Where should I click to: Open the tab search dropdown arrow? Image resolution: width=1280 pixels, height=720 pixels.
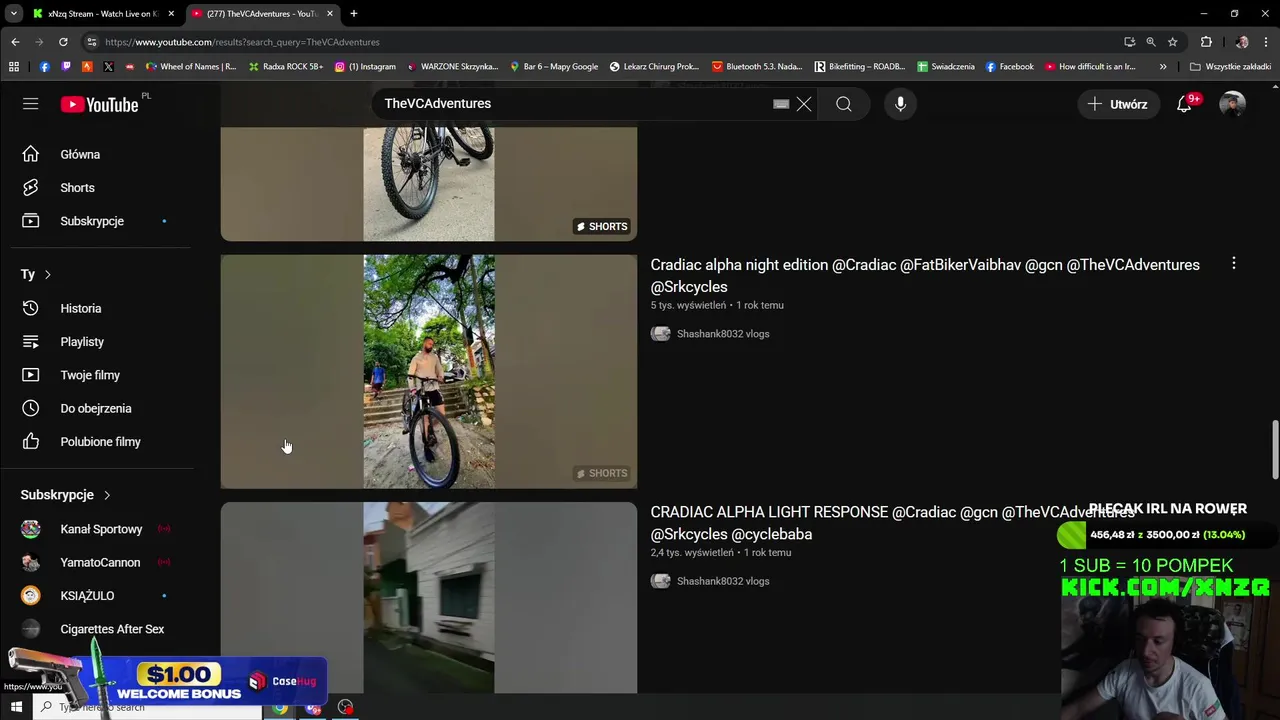click(x=13, y=14)
